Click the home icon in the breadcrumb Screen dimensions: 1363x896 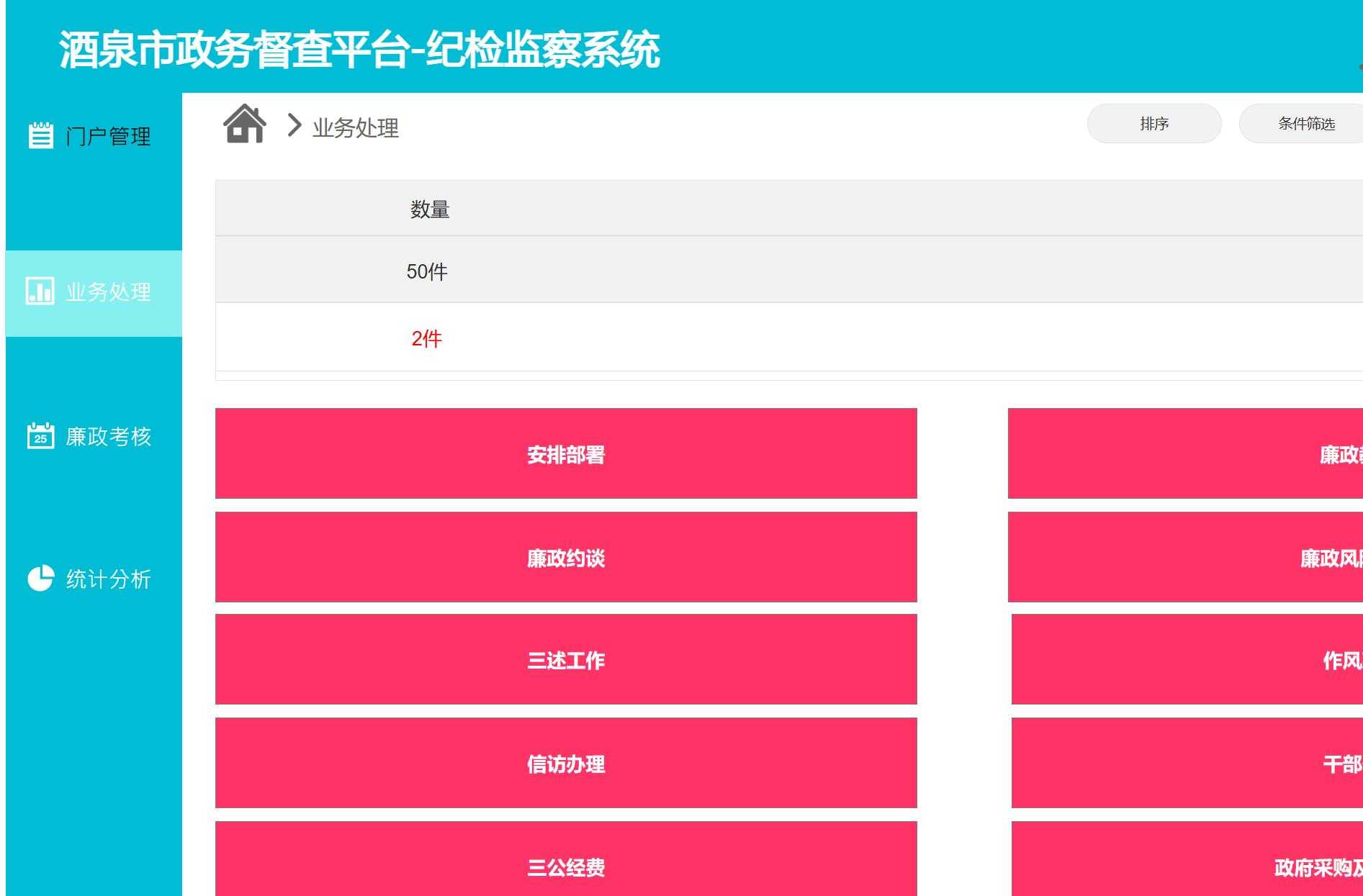[x=244, y=123]
